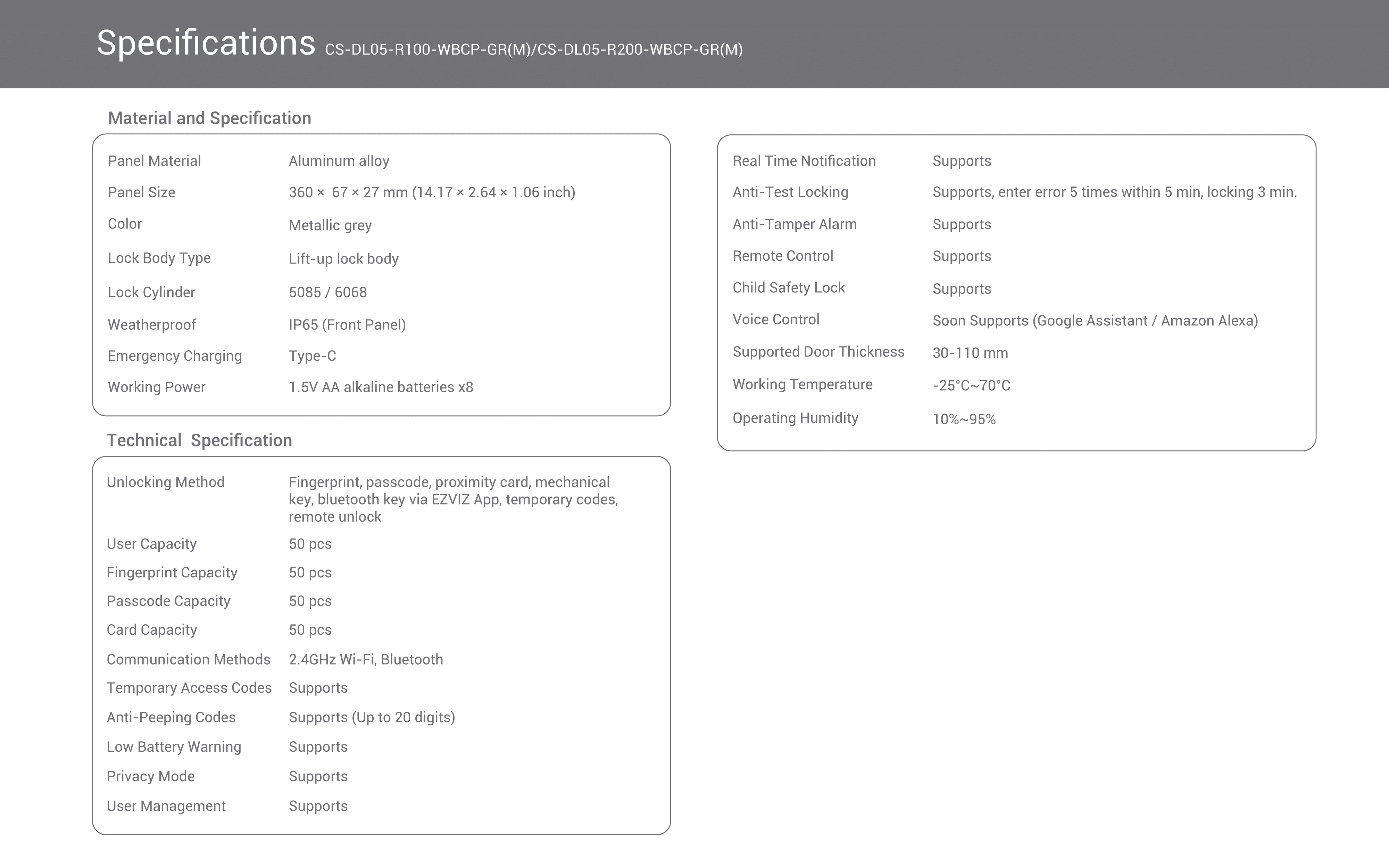Click the Technical Specification heading

pos(199,440)
